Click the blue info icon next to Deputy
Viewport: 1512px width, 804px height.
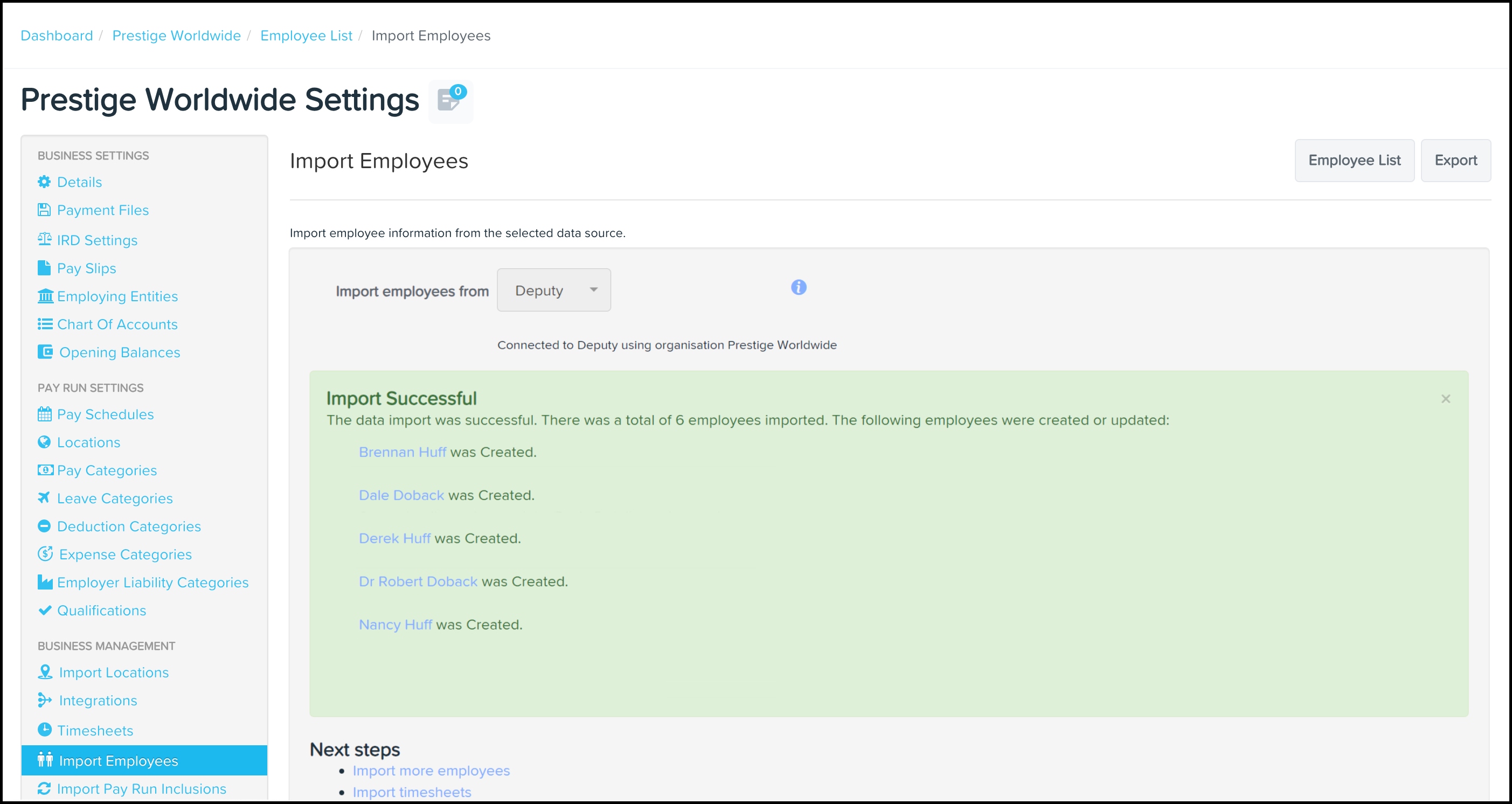tap(798, 288)
